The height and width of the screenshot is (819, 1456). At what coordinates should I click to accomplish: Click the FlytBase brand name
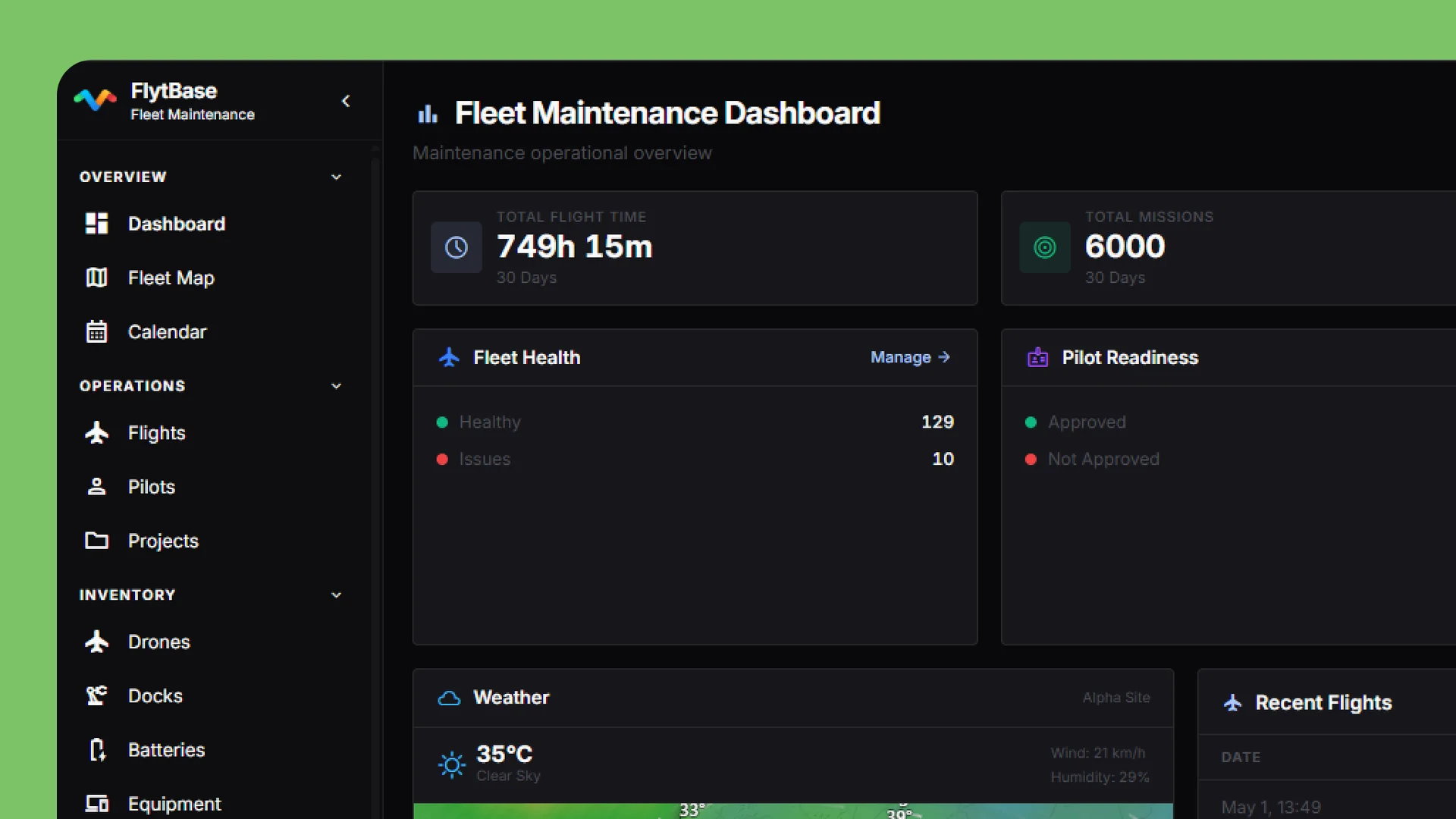(x=174, y=91)
